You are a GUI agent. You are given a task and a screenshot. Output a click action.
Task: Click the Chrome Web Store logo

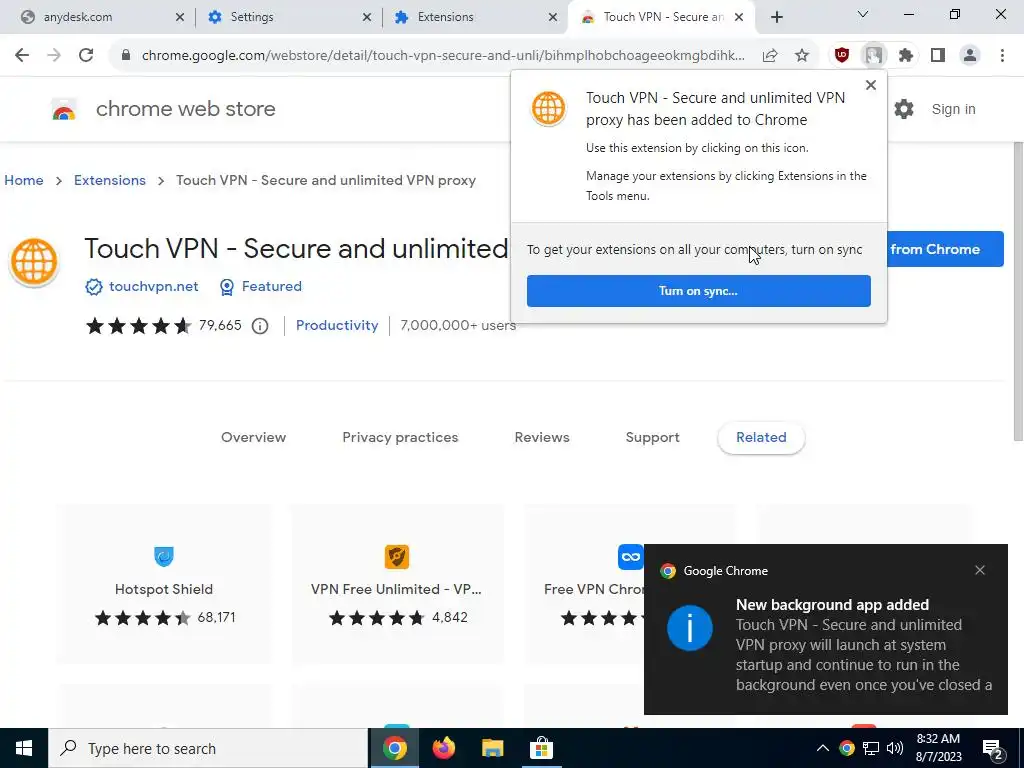pyautogui.click(x=64, y=110)
